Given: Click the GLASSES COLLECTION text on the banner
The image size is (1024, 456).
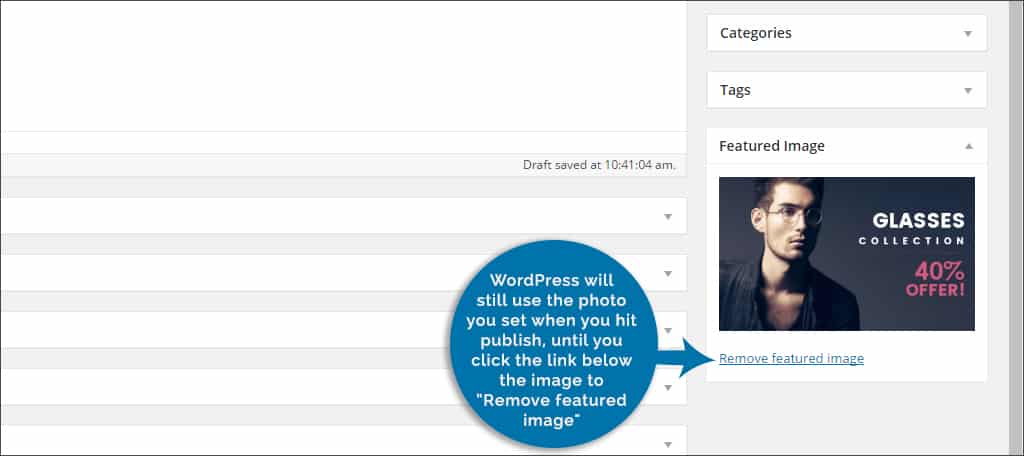Looking at the screenshot, I should (x=917, y=228).
